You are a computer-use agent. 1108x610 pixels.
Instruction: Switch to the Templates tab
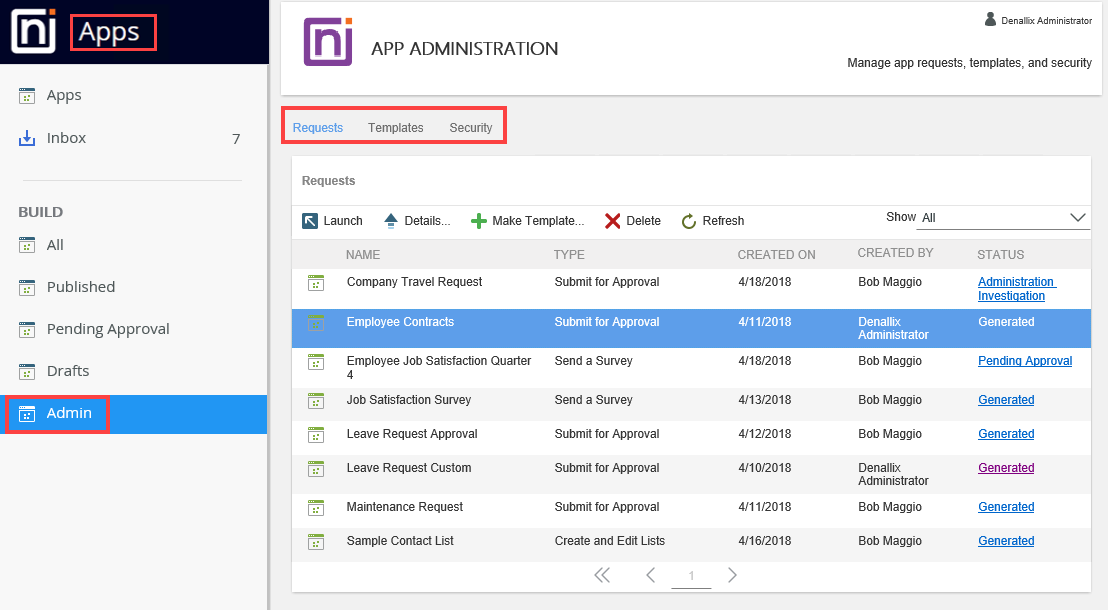click(395, 128)
